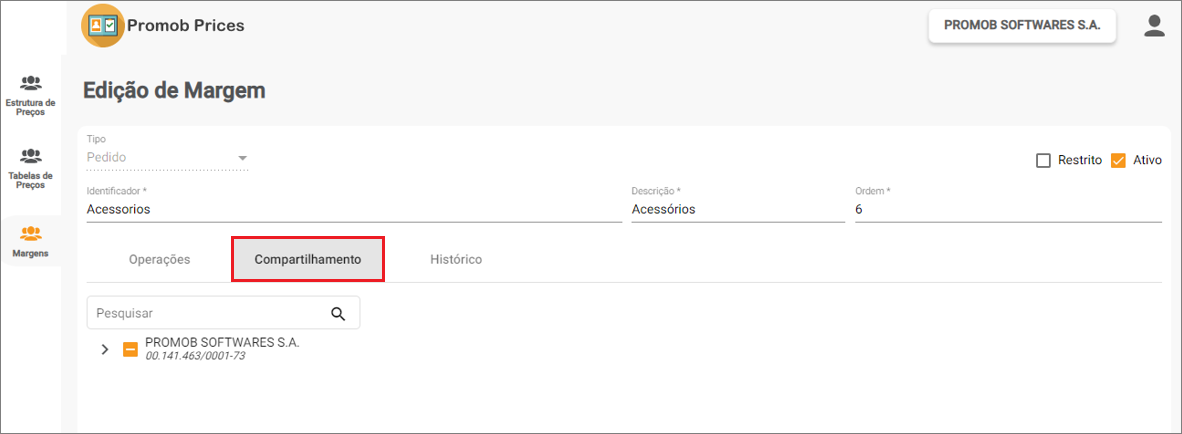Enable the Restrito checkbox

click(1043, 160)
